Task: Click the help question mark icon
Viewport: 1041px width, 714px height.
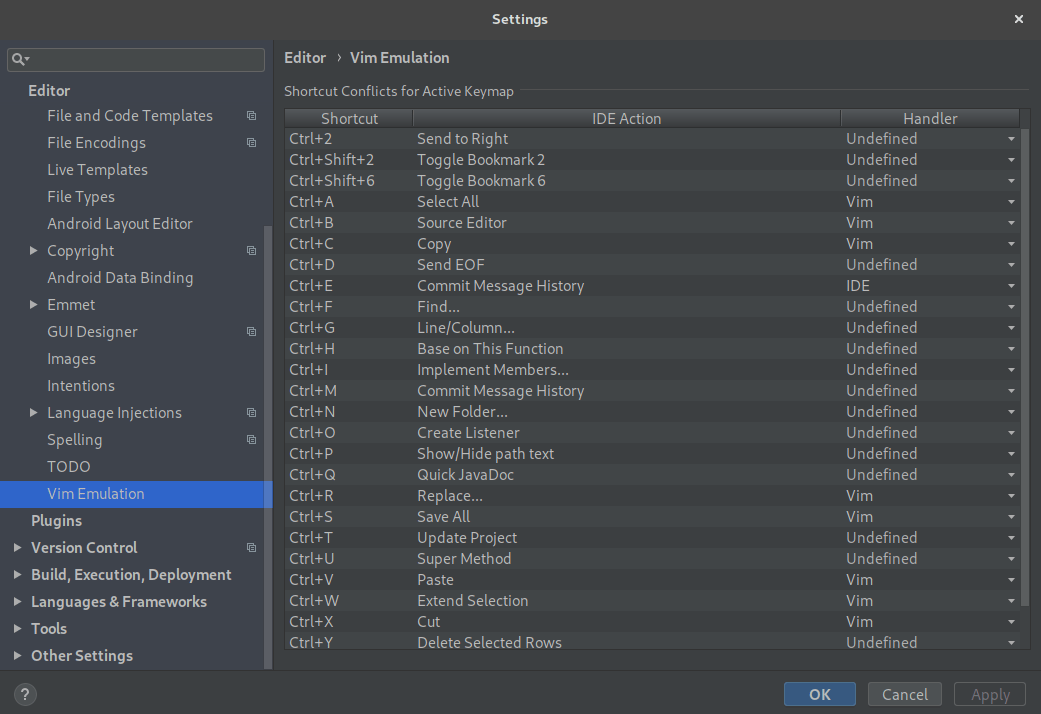Action: [24, 693]
